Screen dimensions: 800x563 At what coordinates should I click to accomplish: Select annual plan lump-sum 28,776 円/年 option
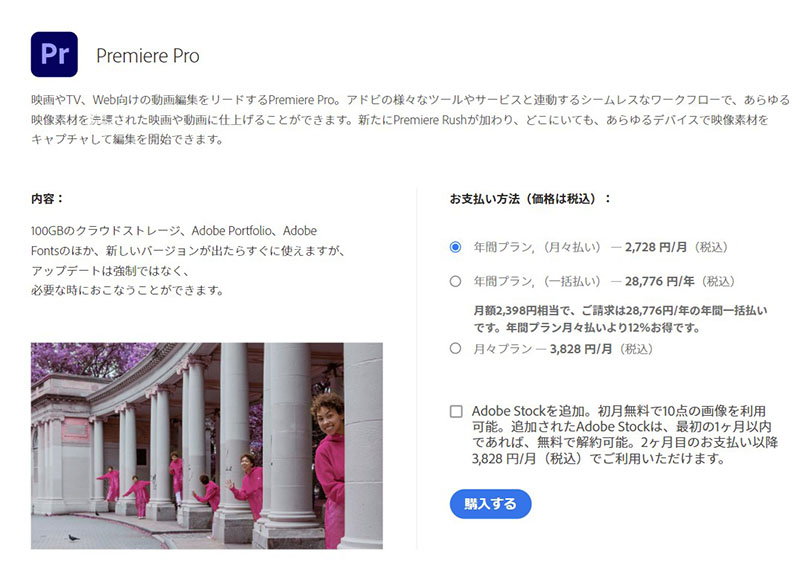(x=455, y=281)
